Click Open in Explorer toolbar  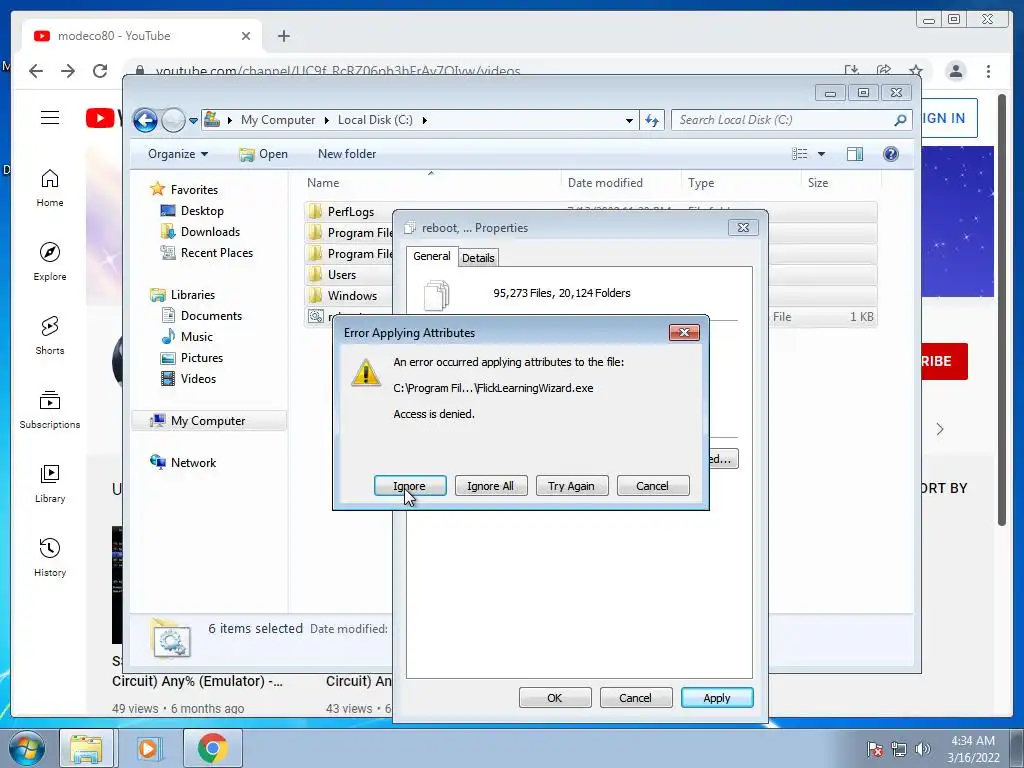pyautogui.click(x=264, y=154)
